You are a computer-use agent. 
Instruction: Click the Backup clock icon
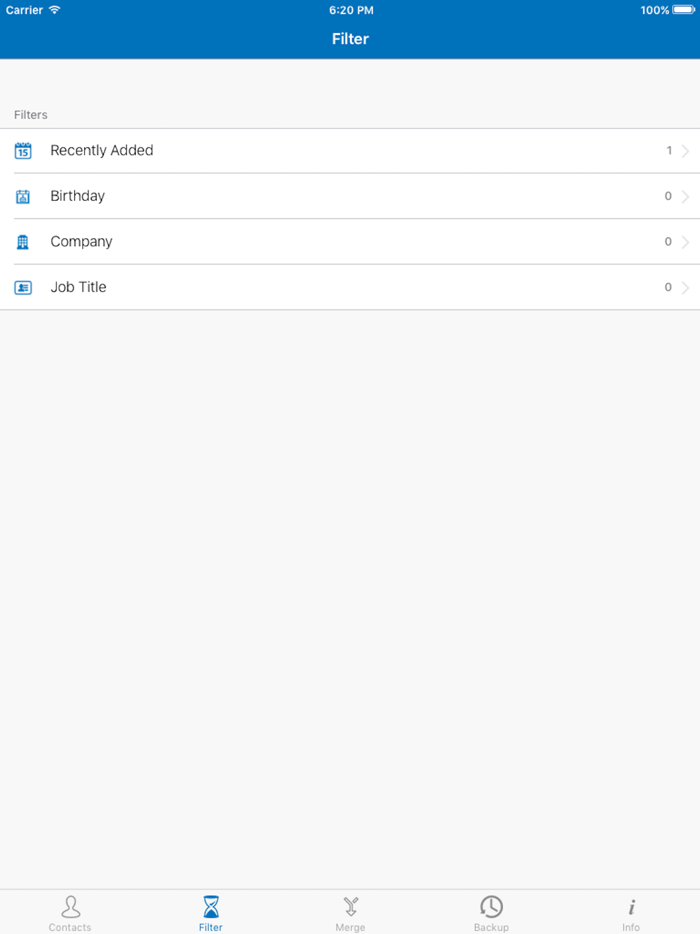[x=490, y=906]
